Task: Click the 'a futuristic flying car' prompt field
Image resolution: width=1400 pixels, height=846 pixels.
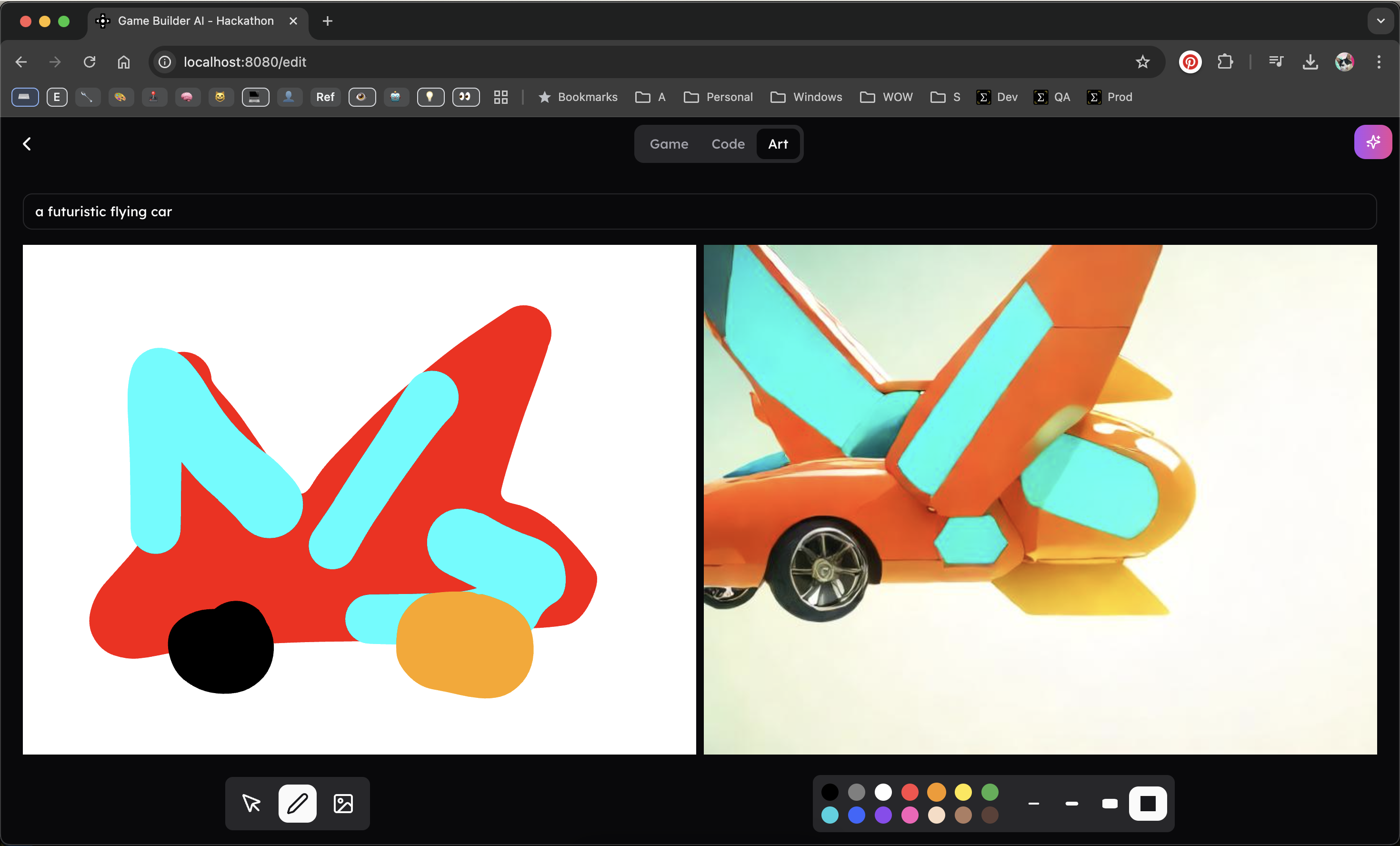Action: (699, 211)
